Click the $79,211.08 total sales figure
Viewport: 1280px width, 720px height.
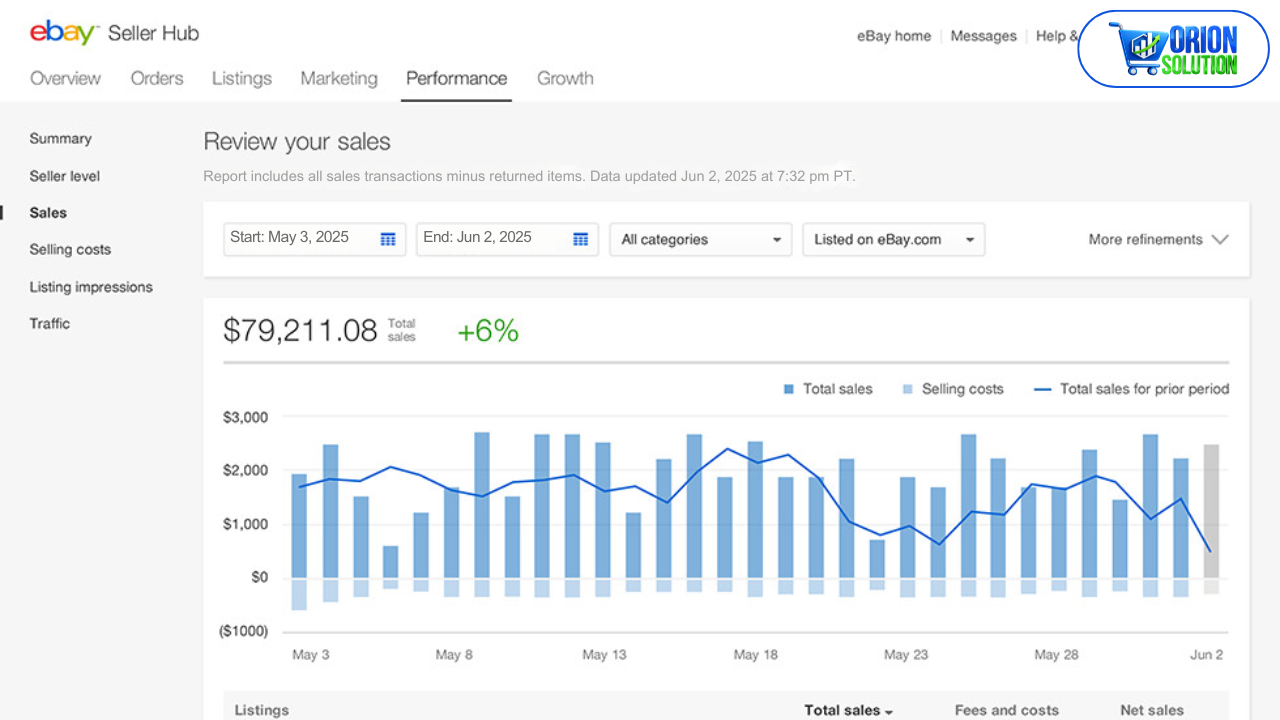coord(300,331)
